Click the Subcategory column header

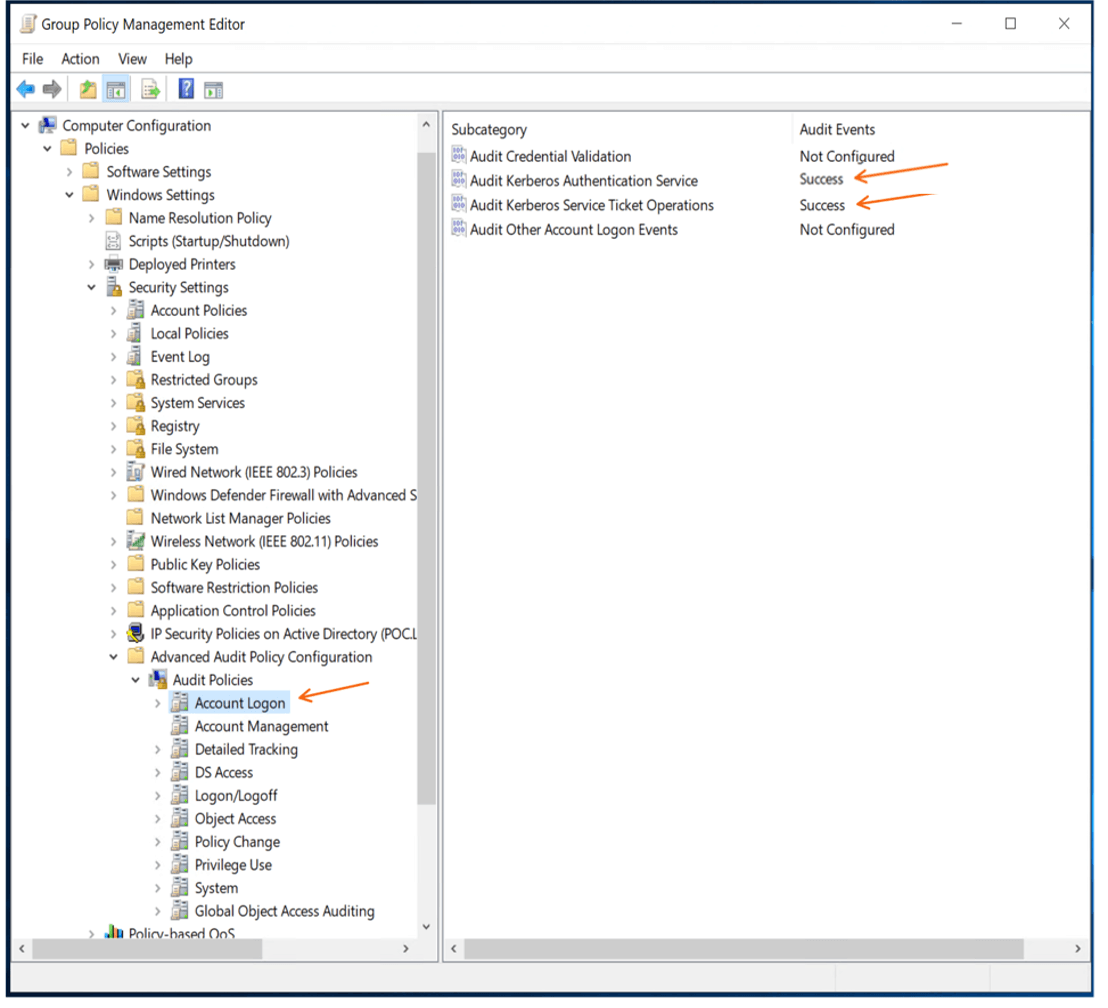489,129
